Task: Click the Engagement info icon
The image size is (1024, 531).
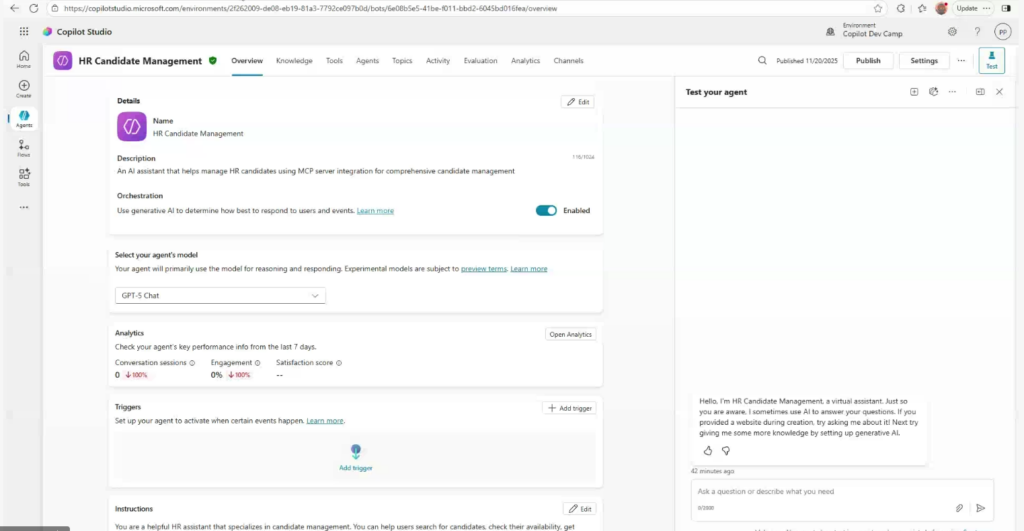Action: (257, 362)
